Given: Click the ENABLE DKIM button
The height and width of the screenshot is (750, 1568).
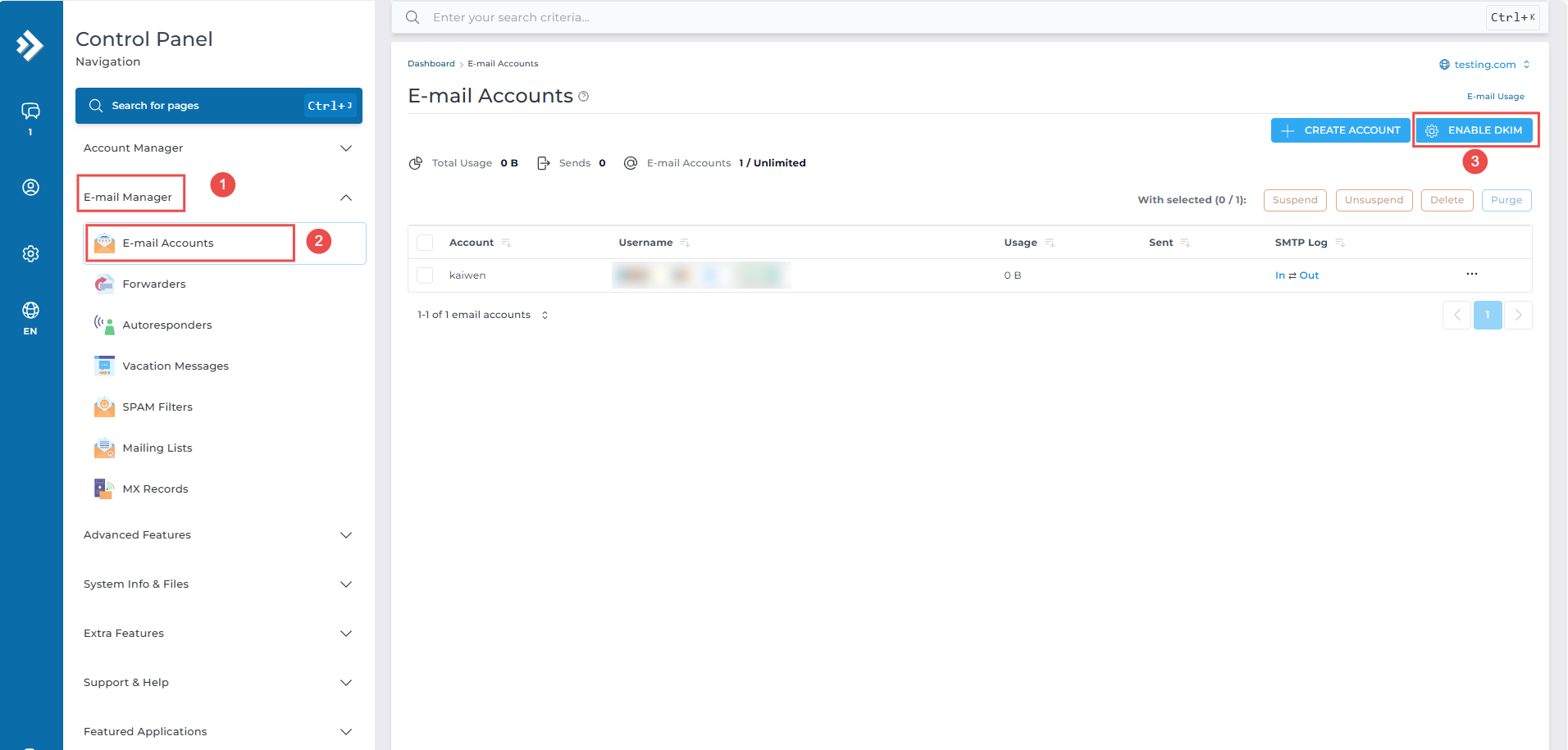Looking at the screenshot, I should pyautogui.click(x=1474, y=130).
